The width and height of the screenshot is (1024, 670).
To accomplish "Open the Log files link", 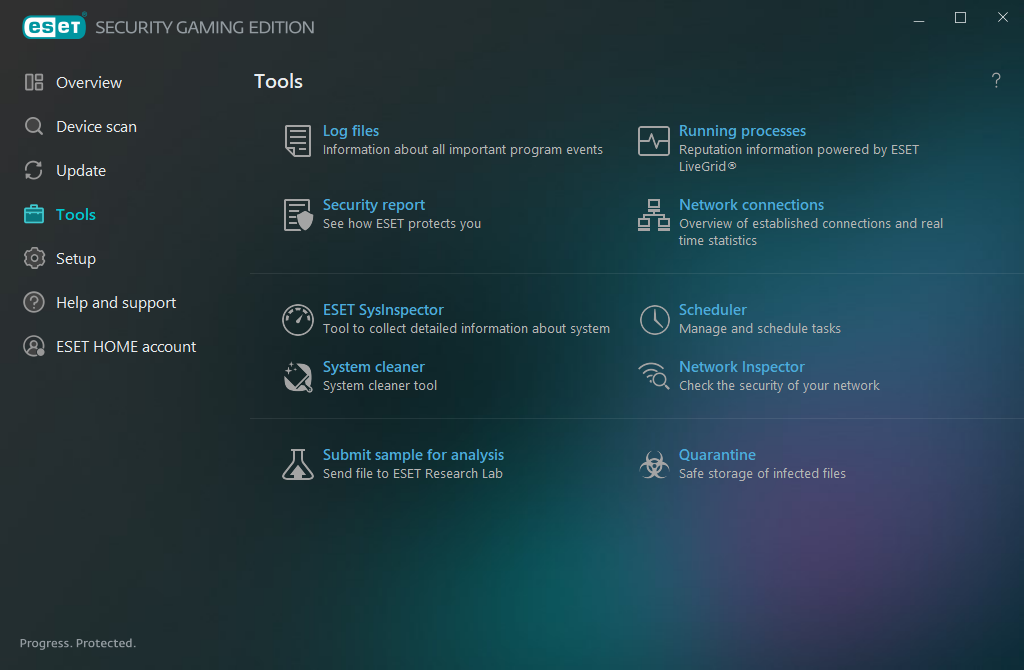I will [x=351, y=131].
